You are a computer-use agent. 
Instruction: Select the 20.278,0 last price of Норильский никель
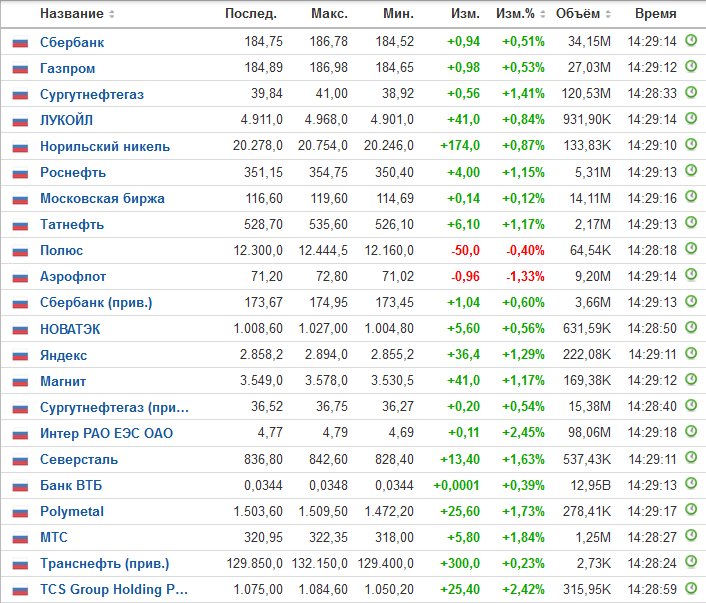pos(258,145)
